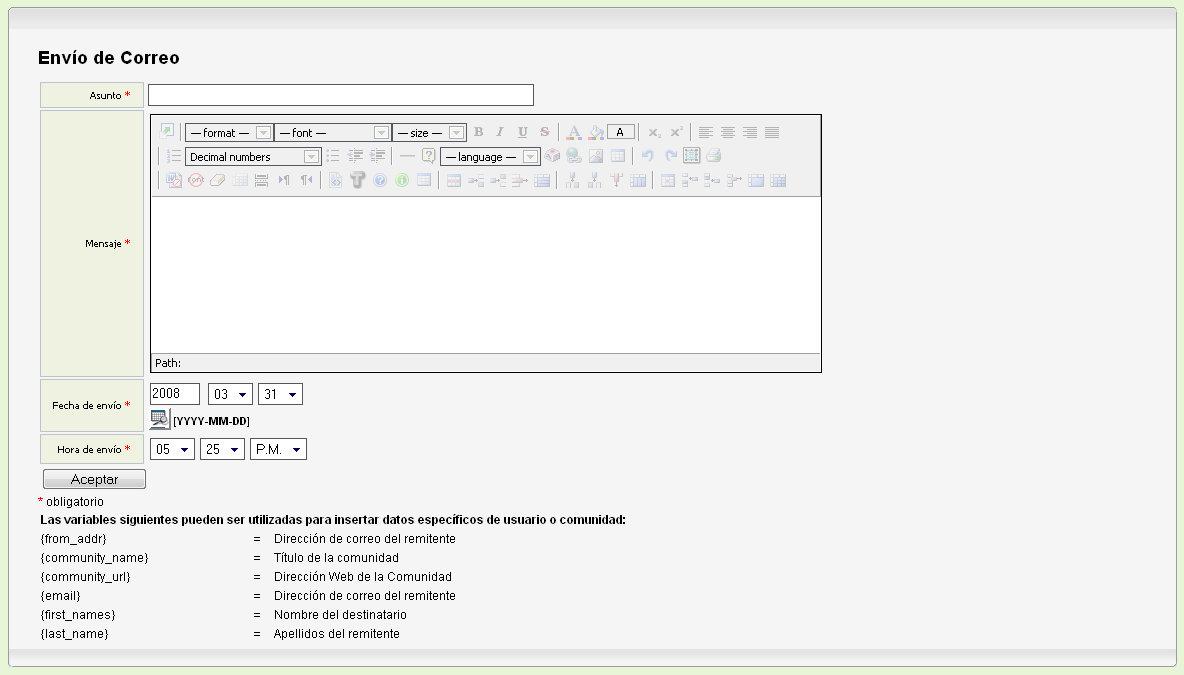This screenshot has width=1184, height=675.
Task: Click the Aceptar button
Action: pyautogui.click(x=94, y=479)
